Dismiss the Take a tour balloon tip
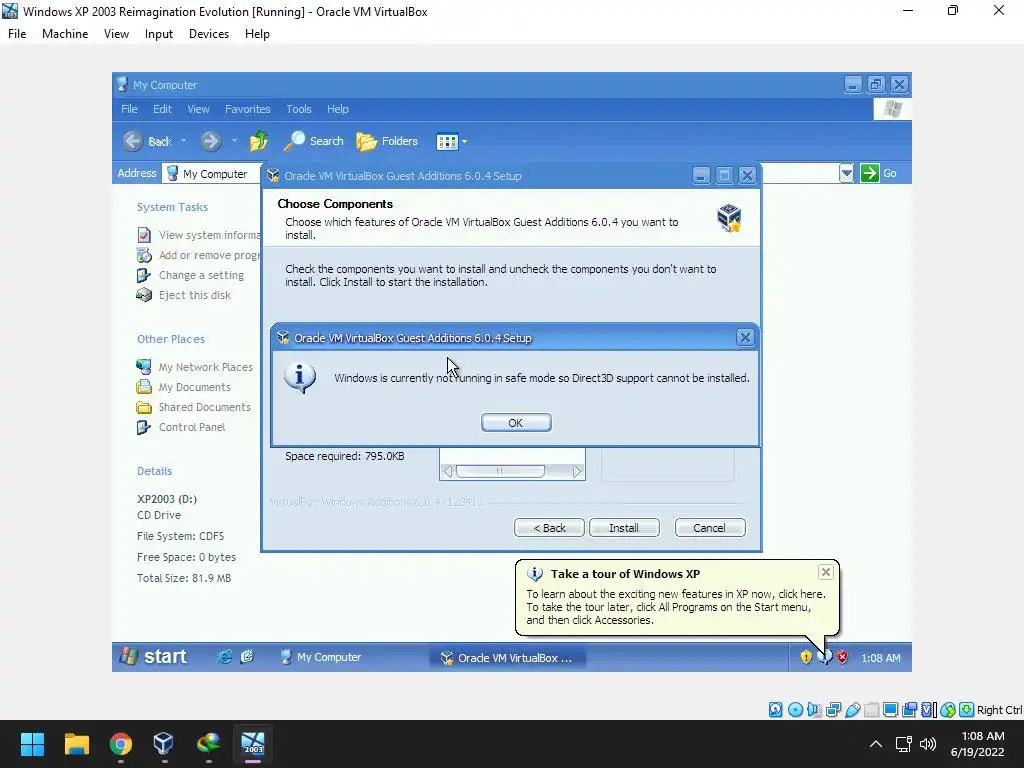The width and height of the screenshot is (1024, 768). click(825, 572)
